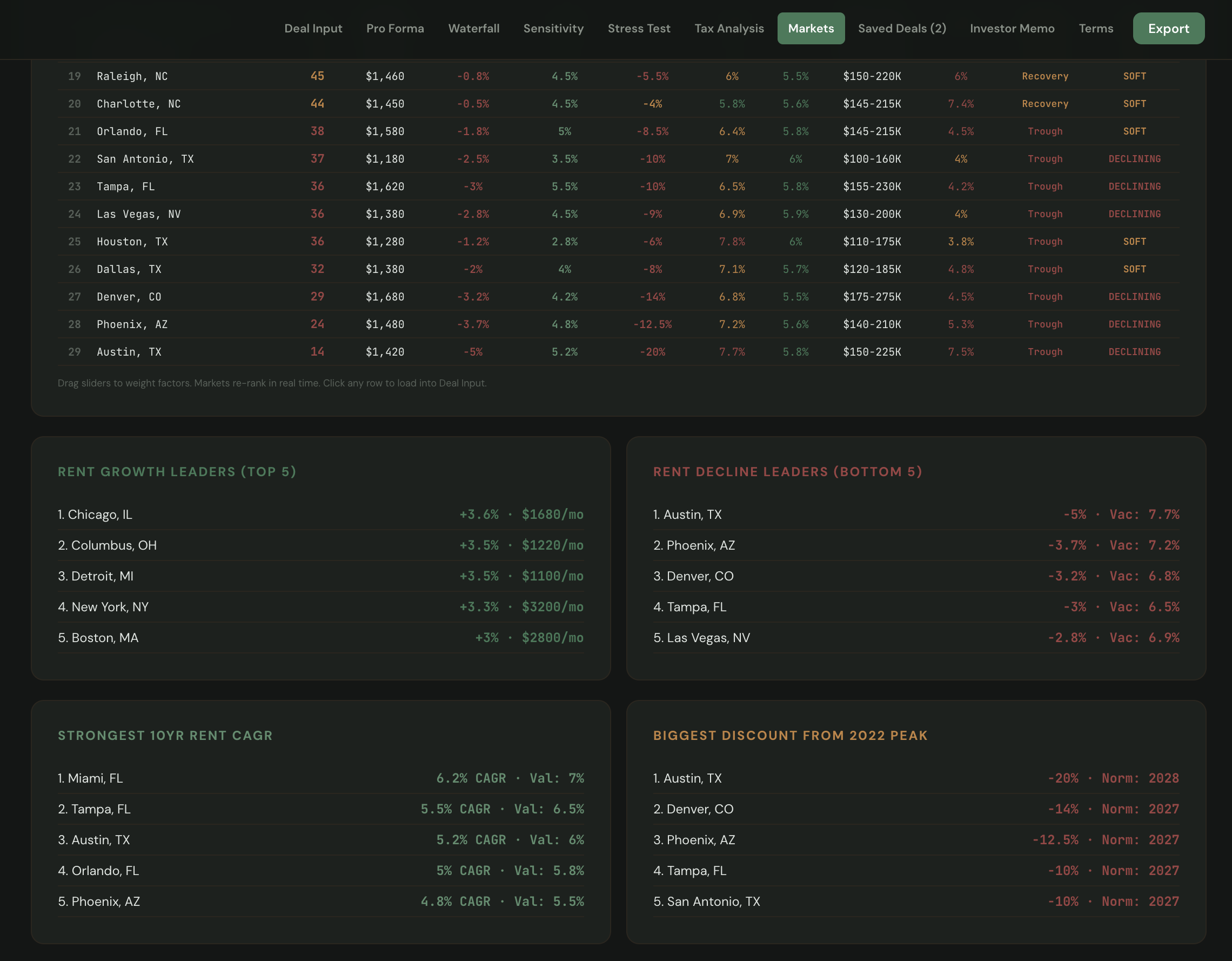The width and height of the screenshot is (1232, 961).
Task: Select the San Antonio, TX table row
Action: tap(618, 159)
